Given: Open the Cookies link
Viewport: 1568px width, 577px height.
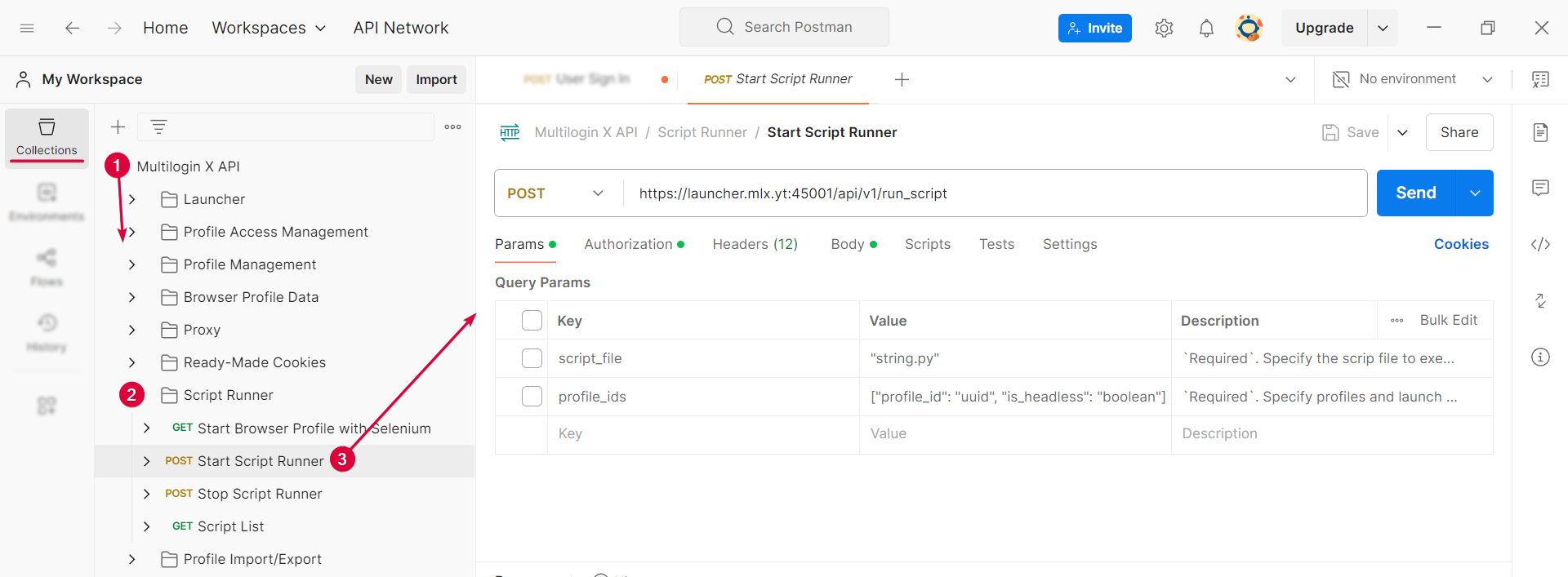Looking at the screenshot, I should (x=1461, y=244).
